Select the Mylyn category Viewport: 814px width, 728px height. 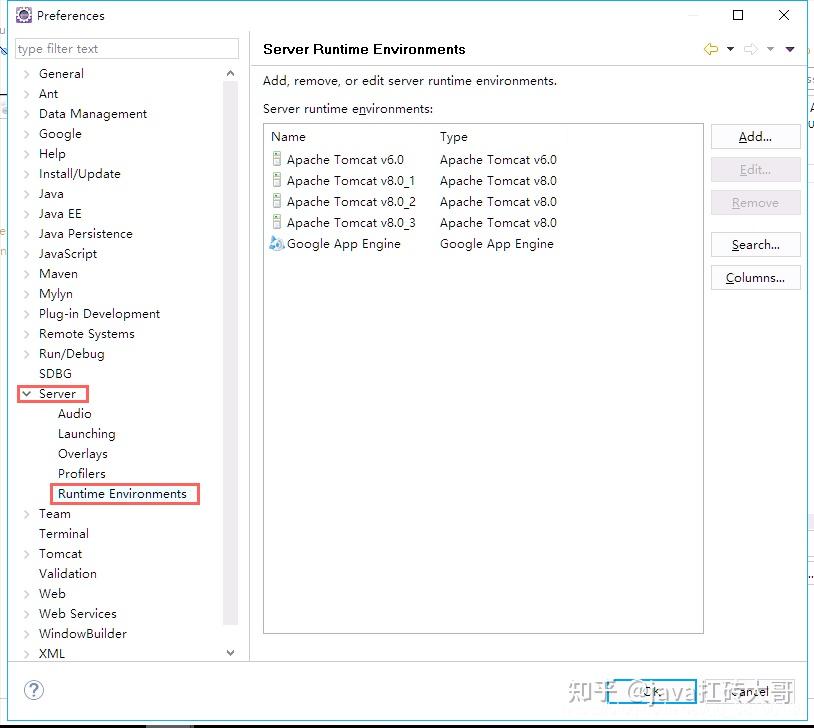tap(56, 294)
